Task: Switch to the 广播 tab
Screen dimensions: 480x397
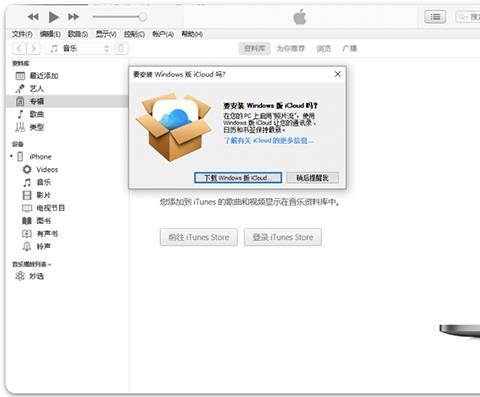Action: point(350,49)
